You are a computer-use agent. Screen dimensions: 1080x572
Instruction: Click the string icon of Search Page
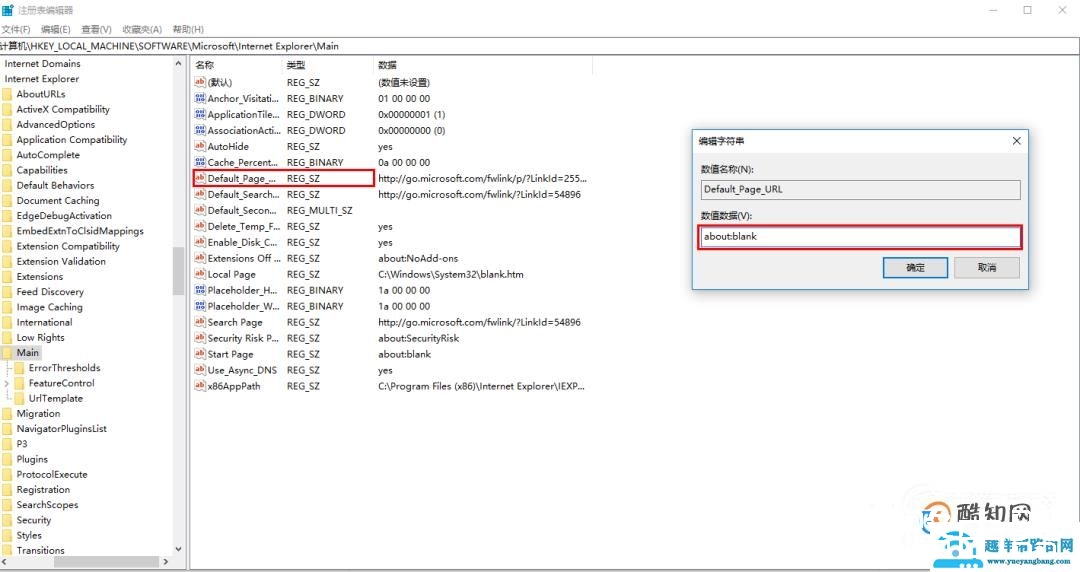[200, 322]
